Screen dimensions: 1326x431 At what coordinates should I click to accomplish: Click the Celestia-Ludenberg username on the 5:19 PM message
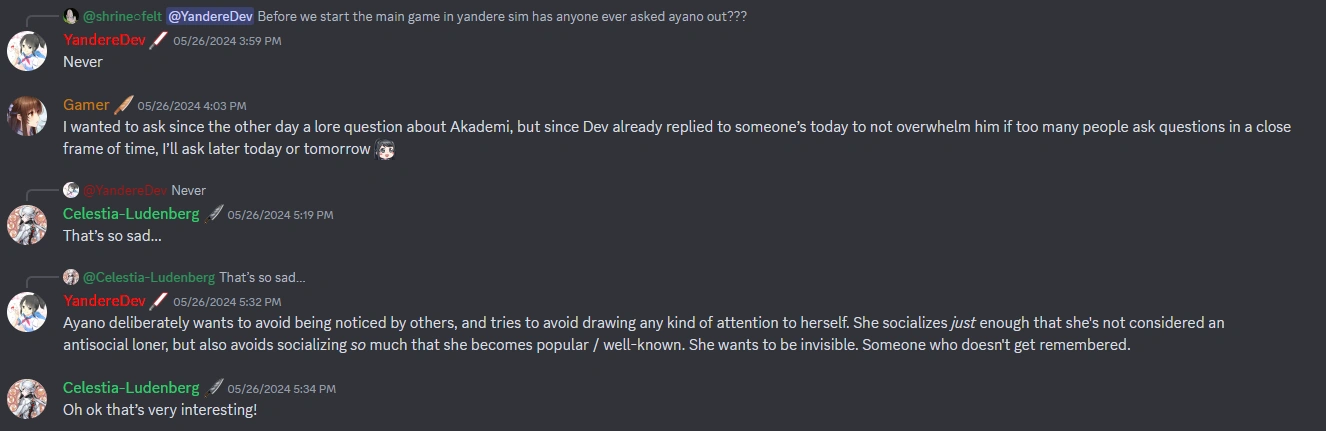[x=131, y=214]
